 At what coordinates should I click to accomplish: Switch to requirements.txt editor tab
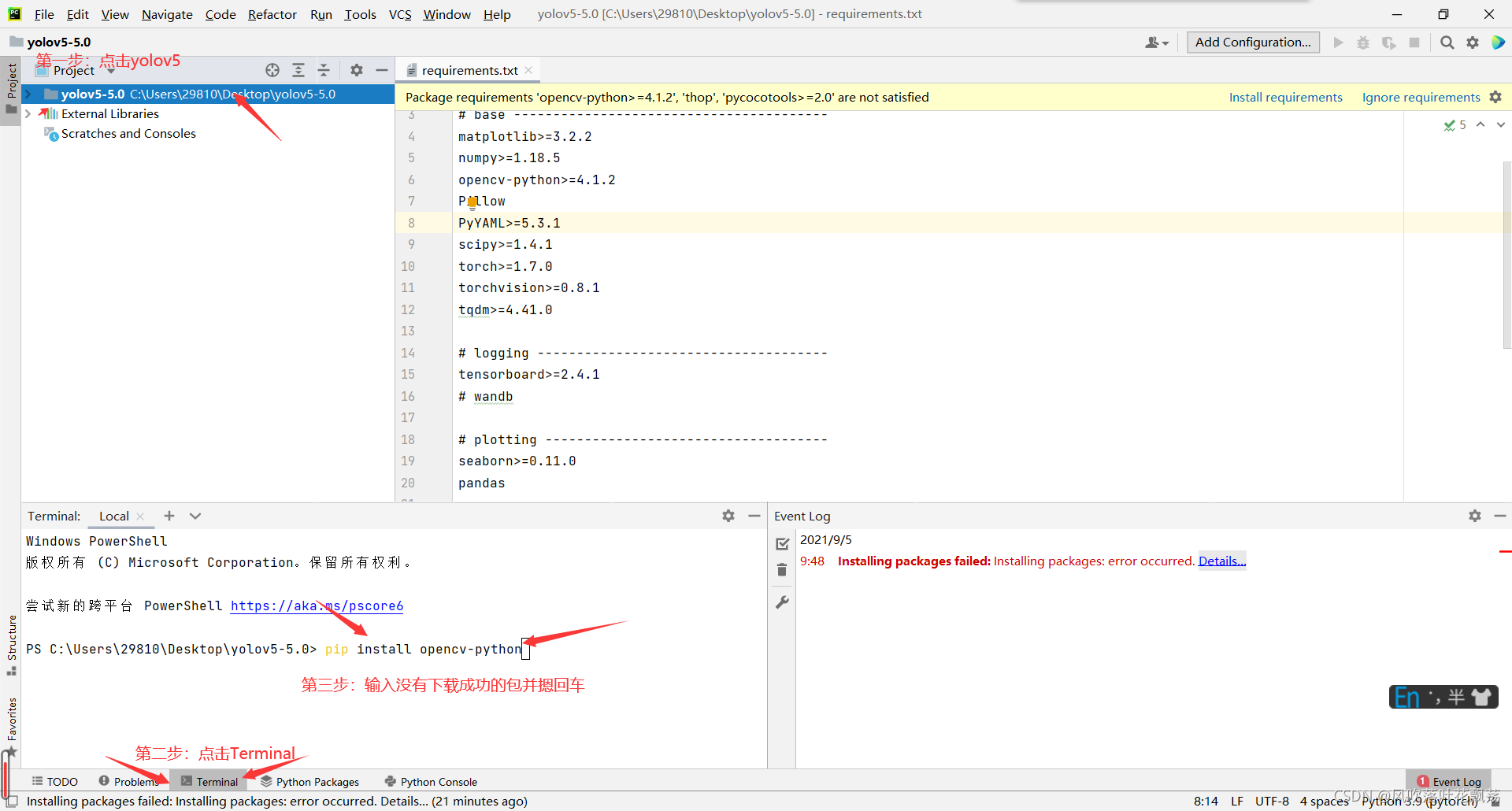469,70
